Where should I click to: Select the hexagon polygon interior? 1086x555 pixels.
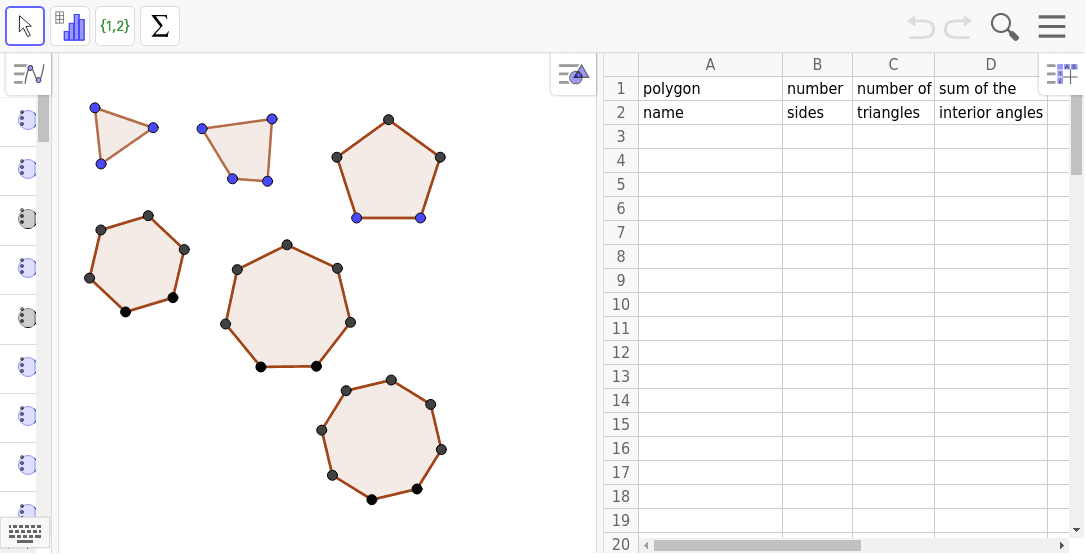(136, 264)
